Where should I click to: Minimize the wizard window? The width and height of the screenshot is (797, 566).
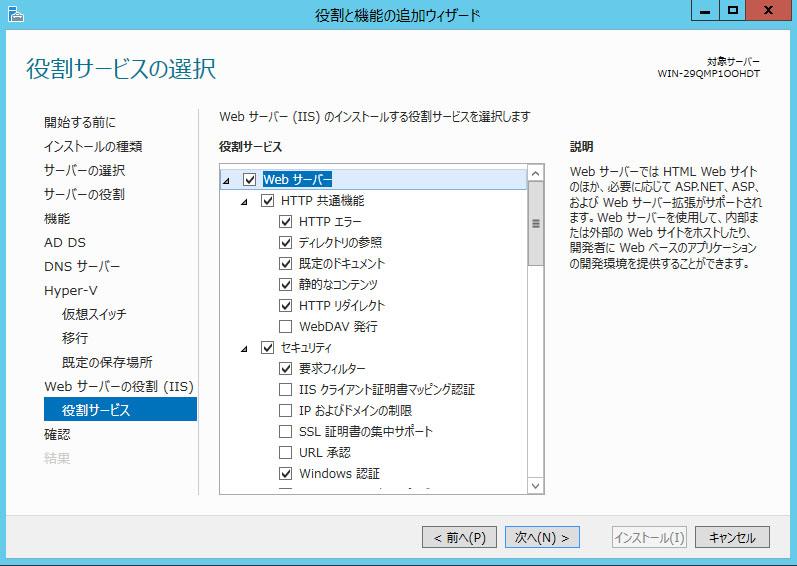pos(705,10)
